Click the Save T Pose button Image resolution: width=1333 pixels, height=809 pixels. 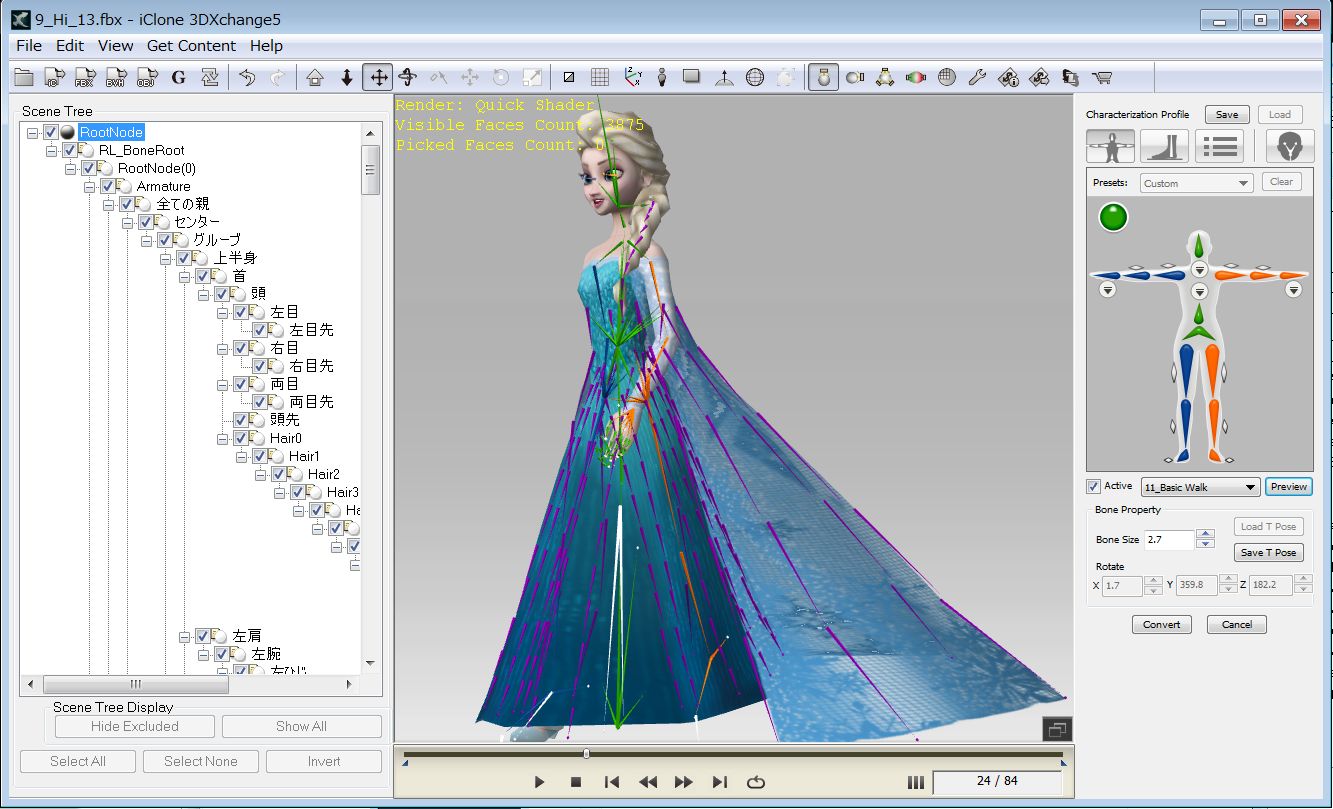click(x=1269, y=552)
